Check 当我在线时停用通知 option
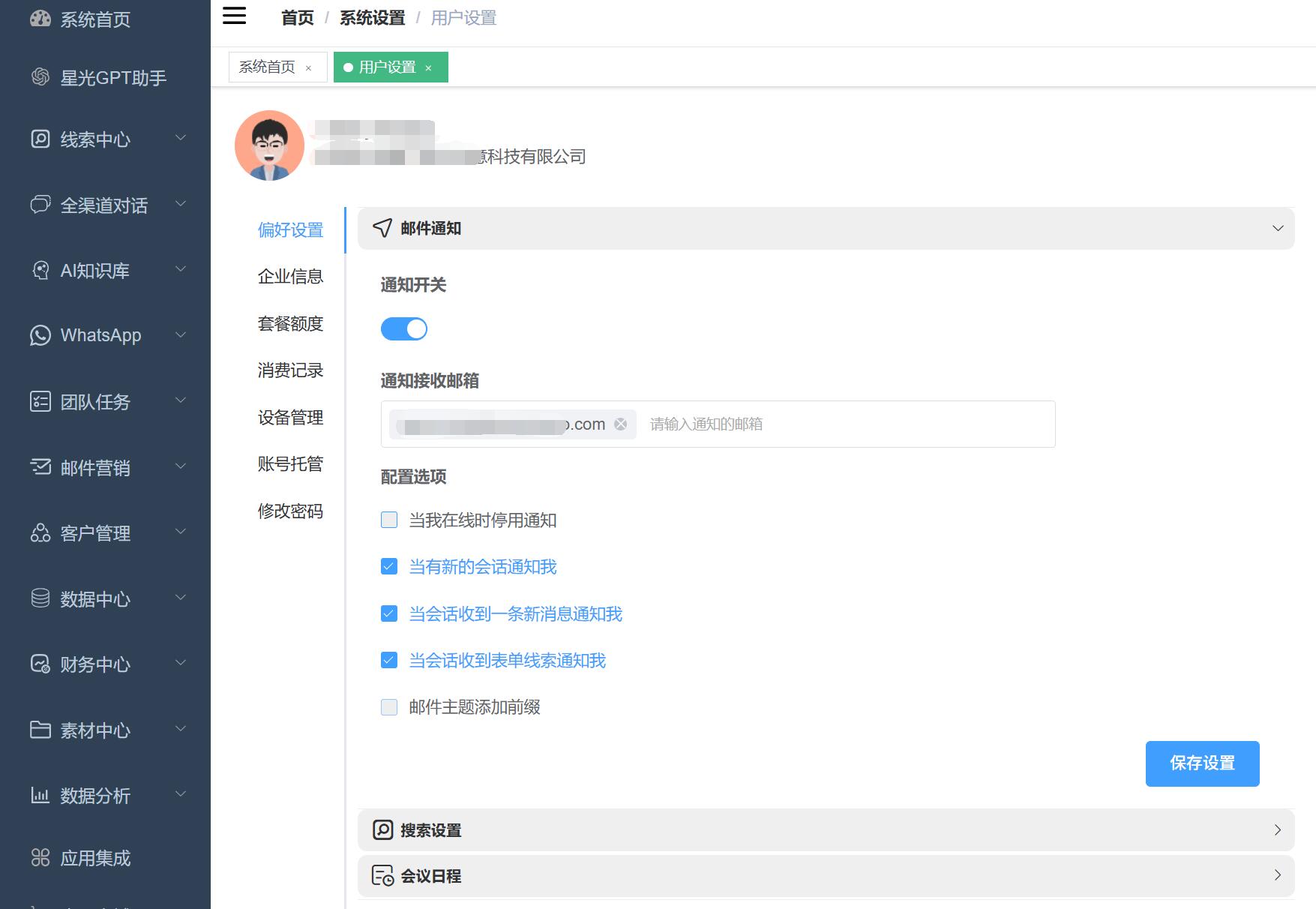Viewport: 1316px width, 909px height. coord(389,520)
